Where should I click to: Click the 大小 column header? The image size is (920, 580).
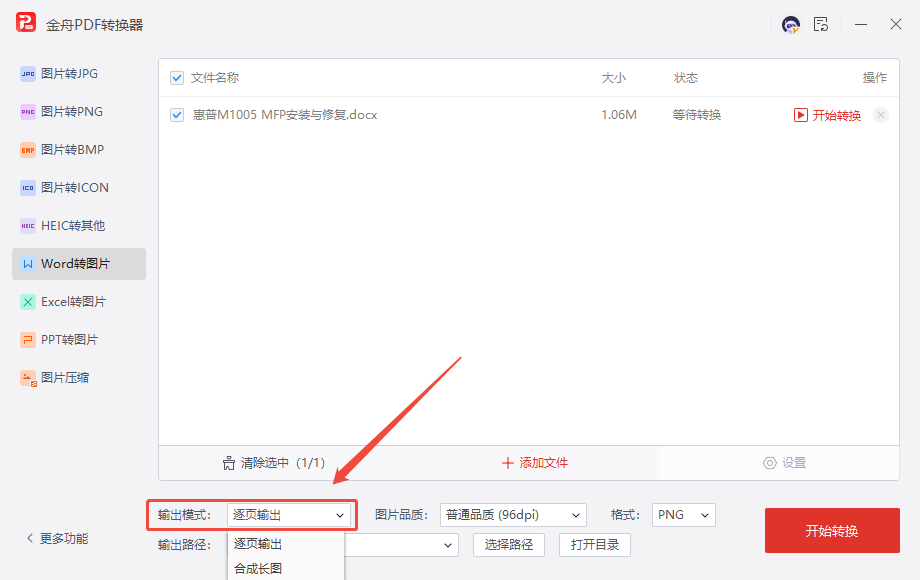(x=614, y=78)
